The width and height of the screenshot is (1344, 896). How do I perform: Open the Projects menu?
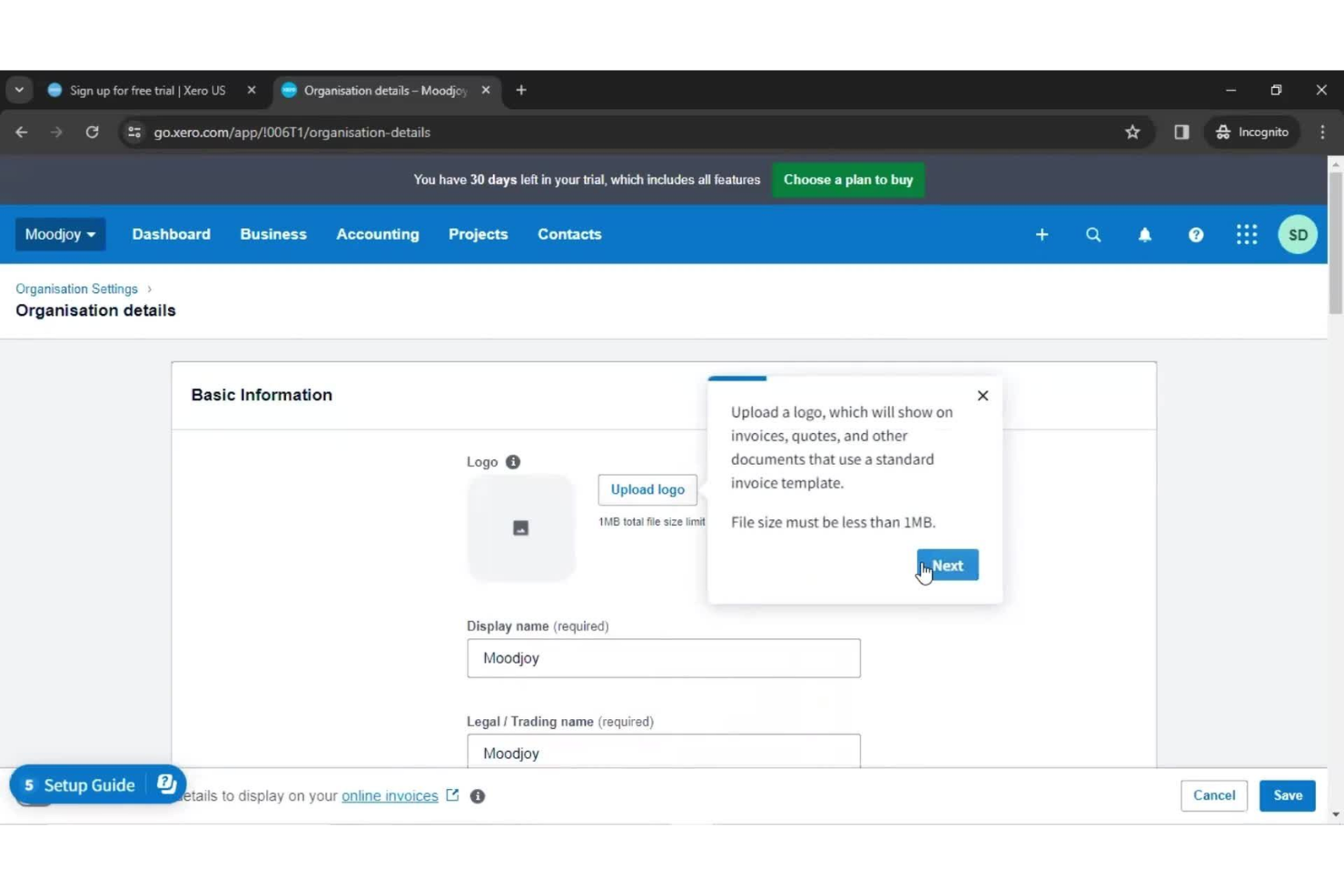click(x=478, y=234)
